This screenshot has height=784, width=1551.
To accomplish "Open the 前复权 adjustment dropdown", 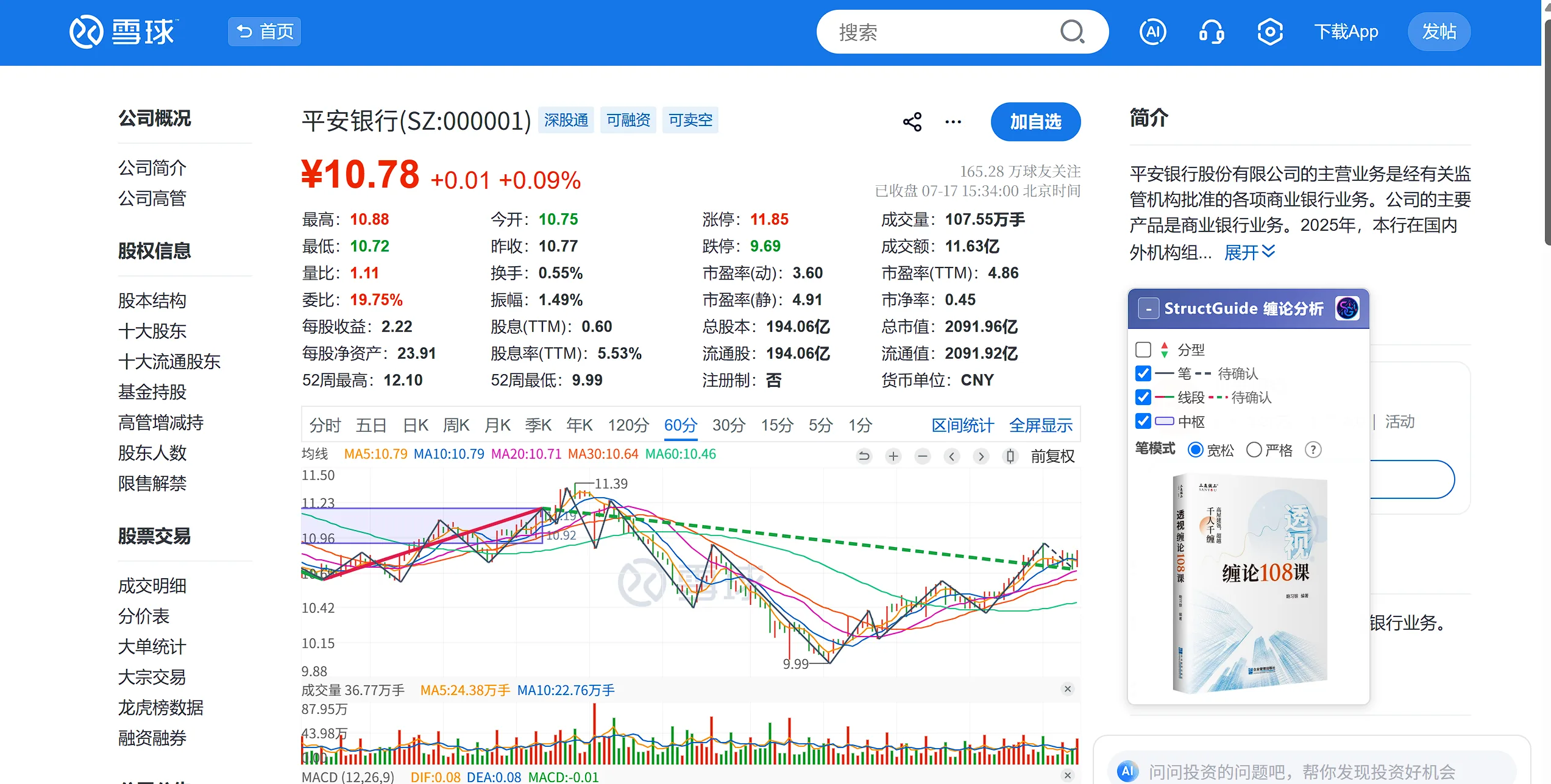I will pyautogui.click(x=1052, y=456).
